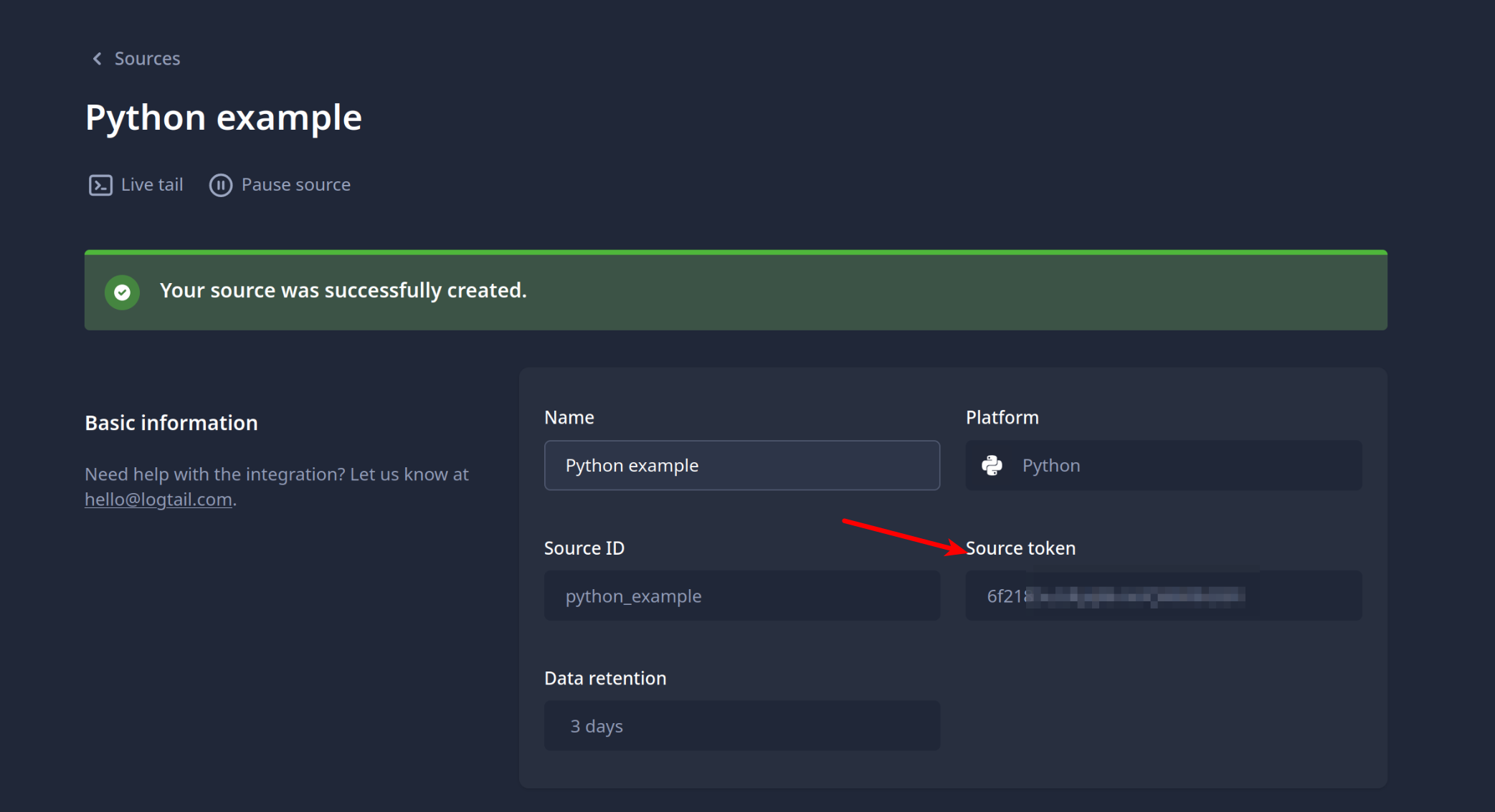Click the green success checkmark icon
The width and height of the screenshot is (1495, 812).
pos(122,292)
